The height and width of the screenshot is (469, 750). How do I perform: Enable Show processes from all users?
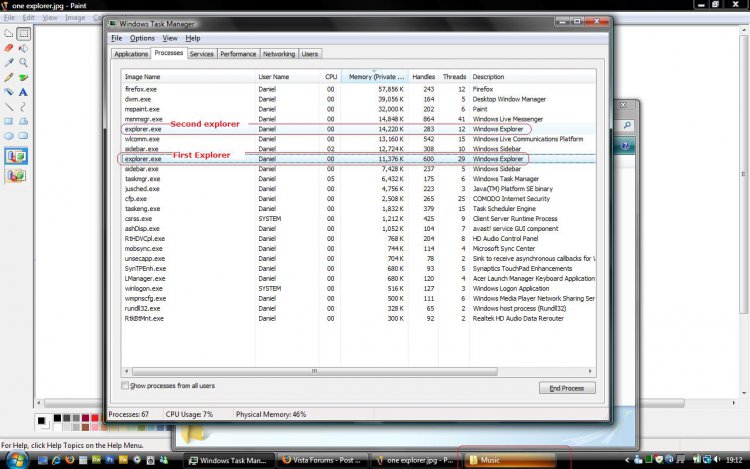pyautogui.click(x=125, y=385)
